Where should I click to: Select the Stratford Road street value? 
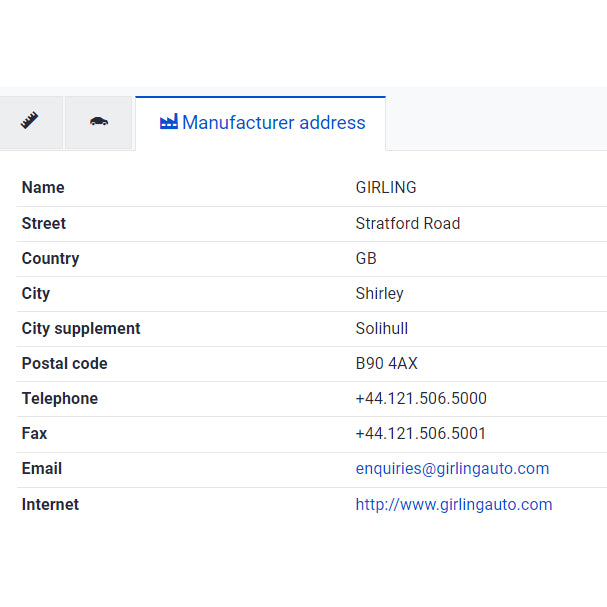point(408,224)
